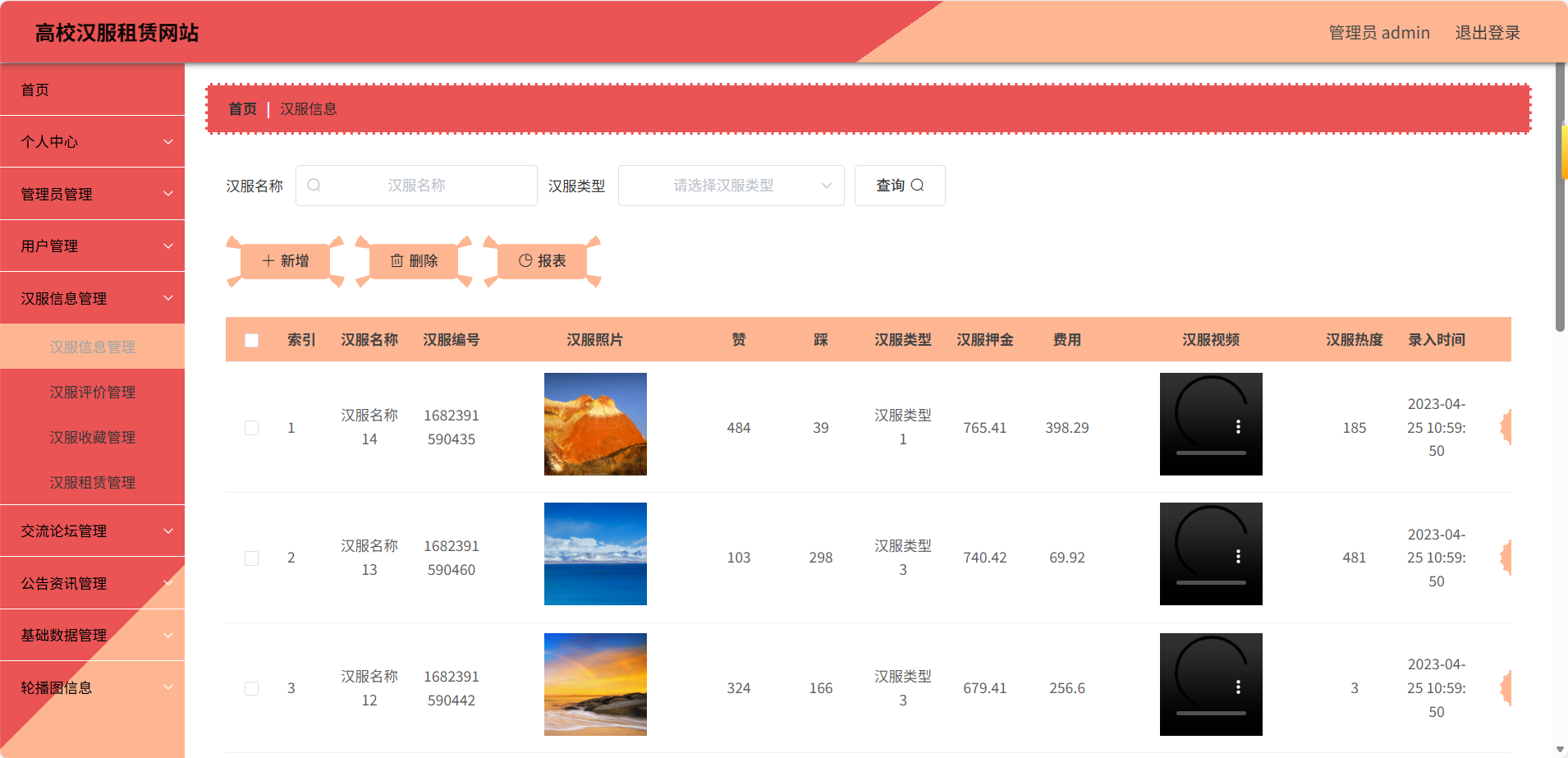Click 汉服编号 1682391590442 cell

(452, 688)
